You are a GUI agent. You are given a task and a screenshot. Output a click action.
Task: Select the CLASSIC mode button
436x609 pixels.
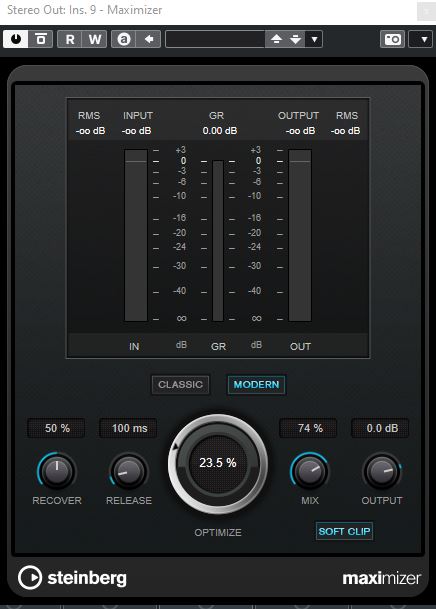(181, 385)
